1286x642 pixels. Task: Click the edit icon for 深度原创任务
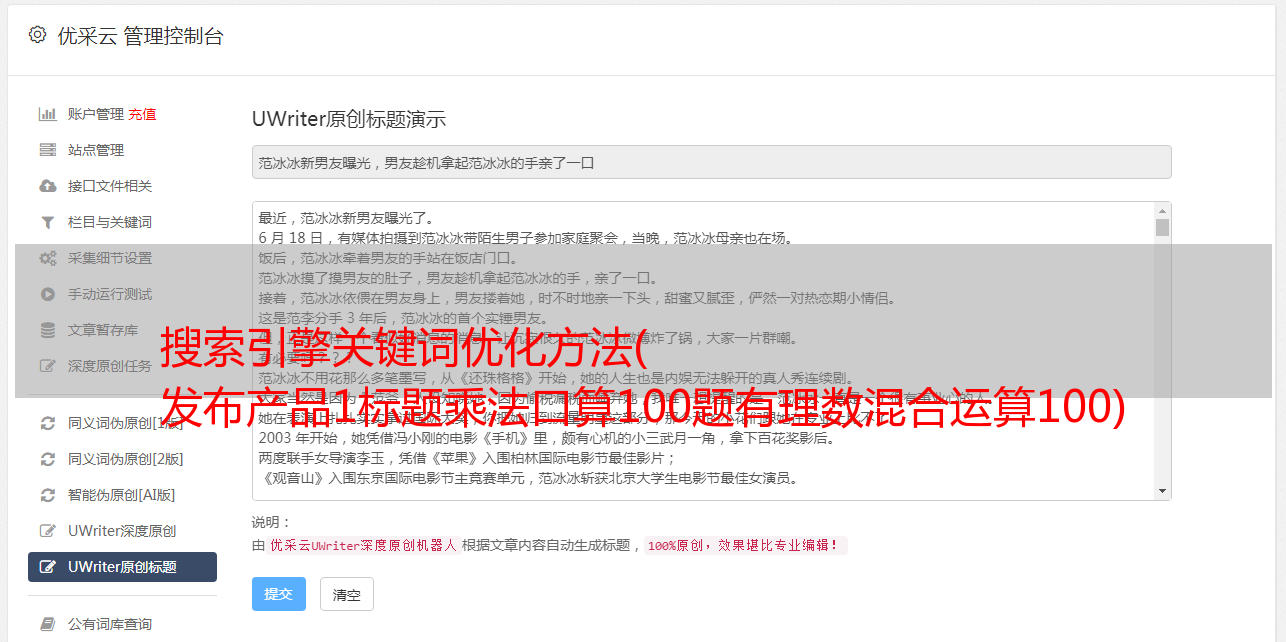47,366
